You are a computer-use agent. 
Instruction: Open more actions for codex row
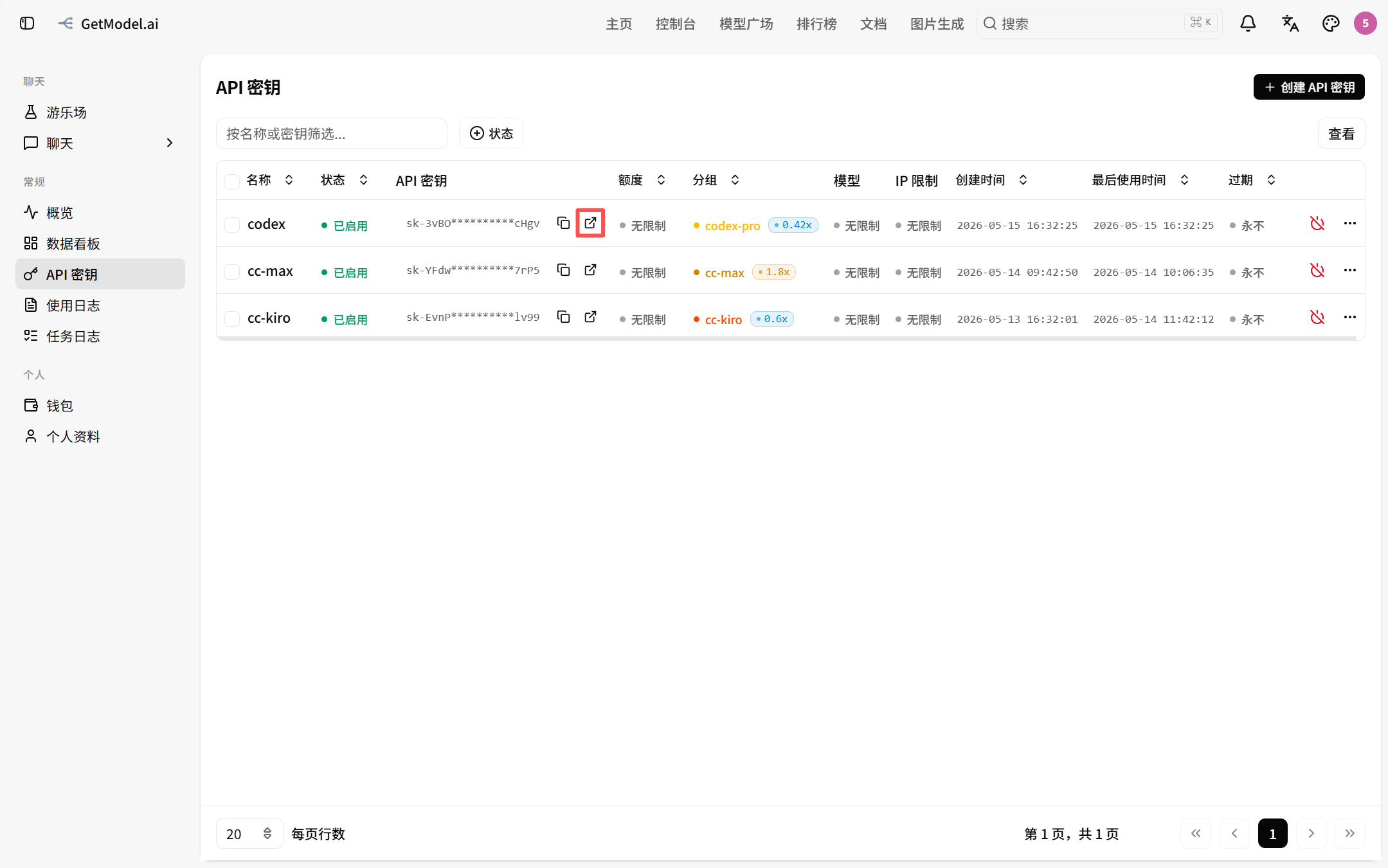coord(1350,223)
